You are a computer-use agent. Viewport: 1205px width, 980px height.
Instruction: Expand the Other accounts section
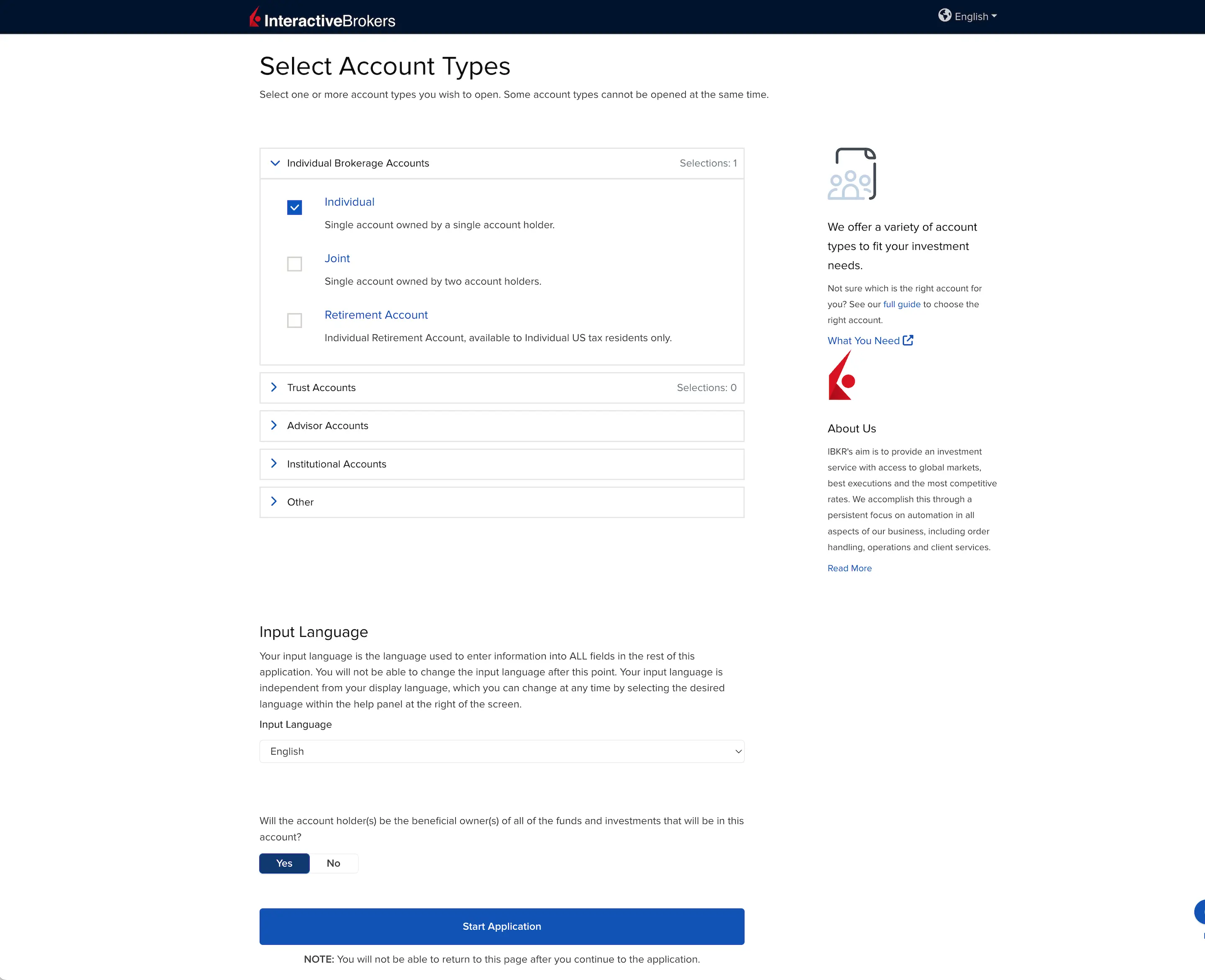300,503
